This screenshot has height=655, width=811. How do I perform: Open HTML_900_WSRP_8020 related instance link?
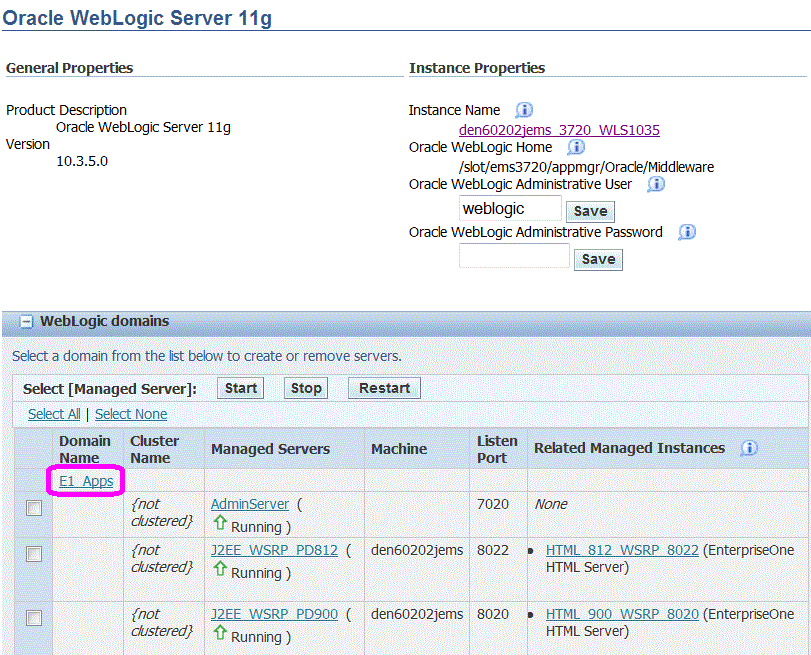coord(622,615)
